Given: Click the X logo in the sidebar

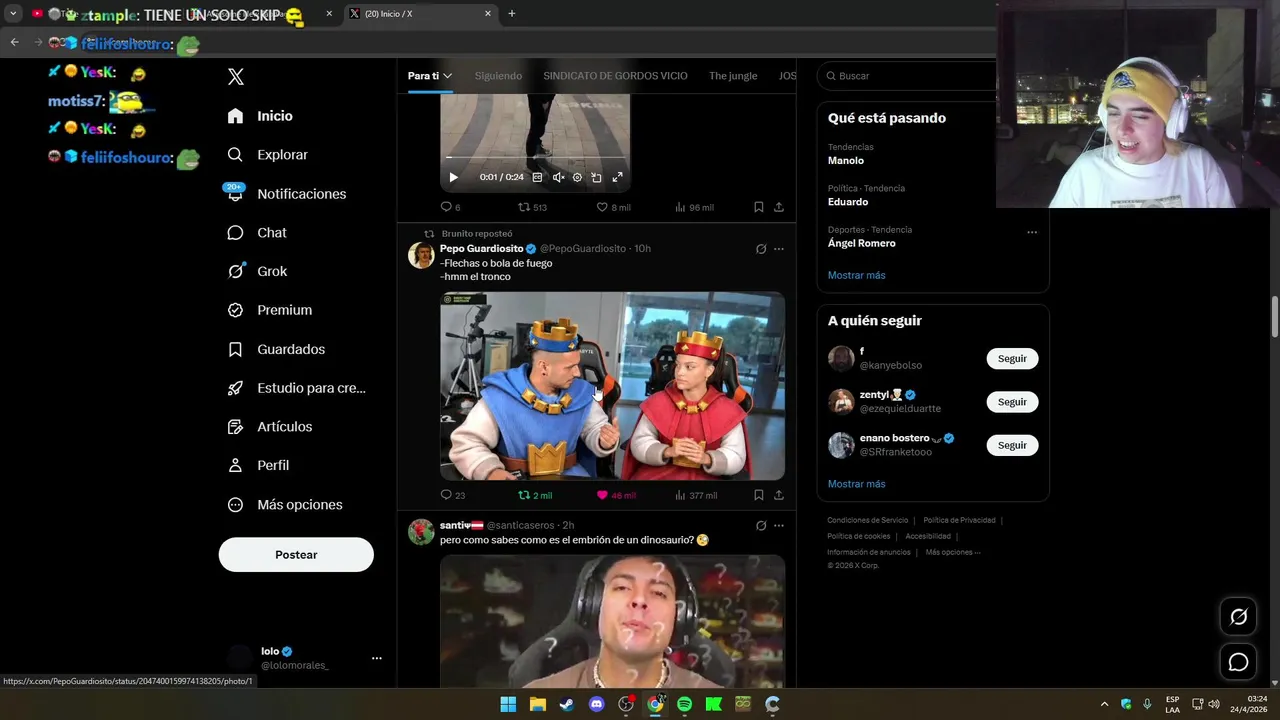Looking at the screenshot, I should click(236, 77).
